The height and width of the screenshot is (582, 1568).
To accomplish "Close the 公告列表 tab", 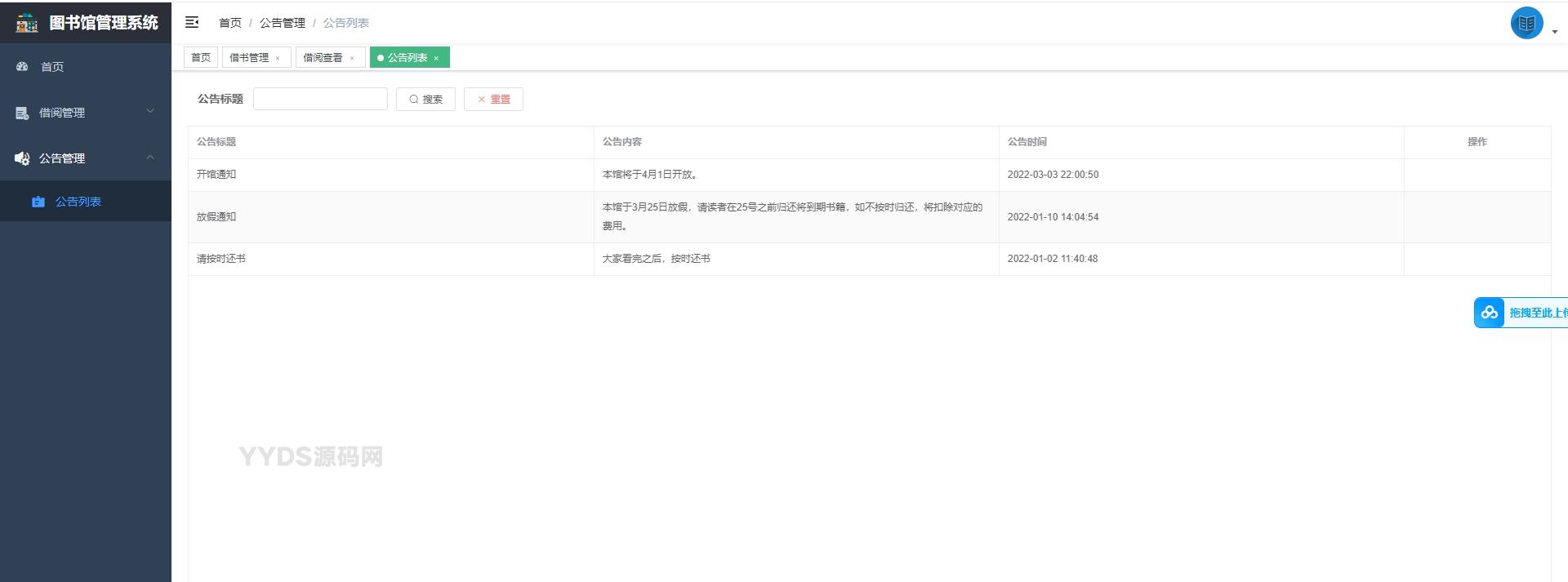I will coord(436,58).
